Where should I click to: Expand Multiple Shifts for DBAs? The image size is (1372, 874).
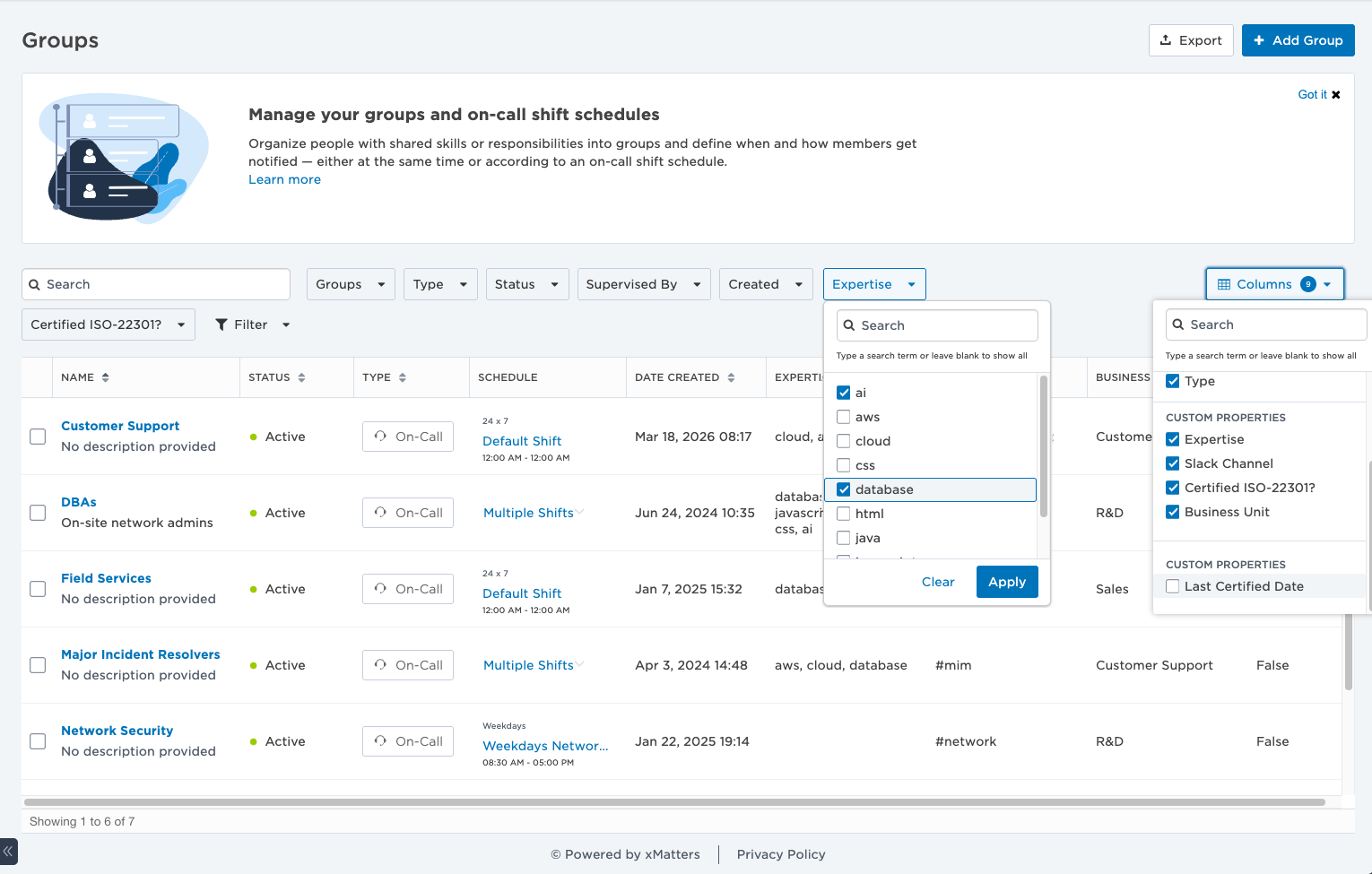coord(534,513)
